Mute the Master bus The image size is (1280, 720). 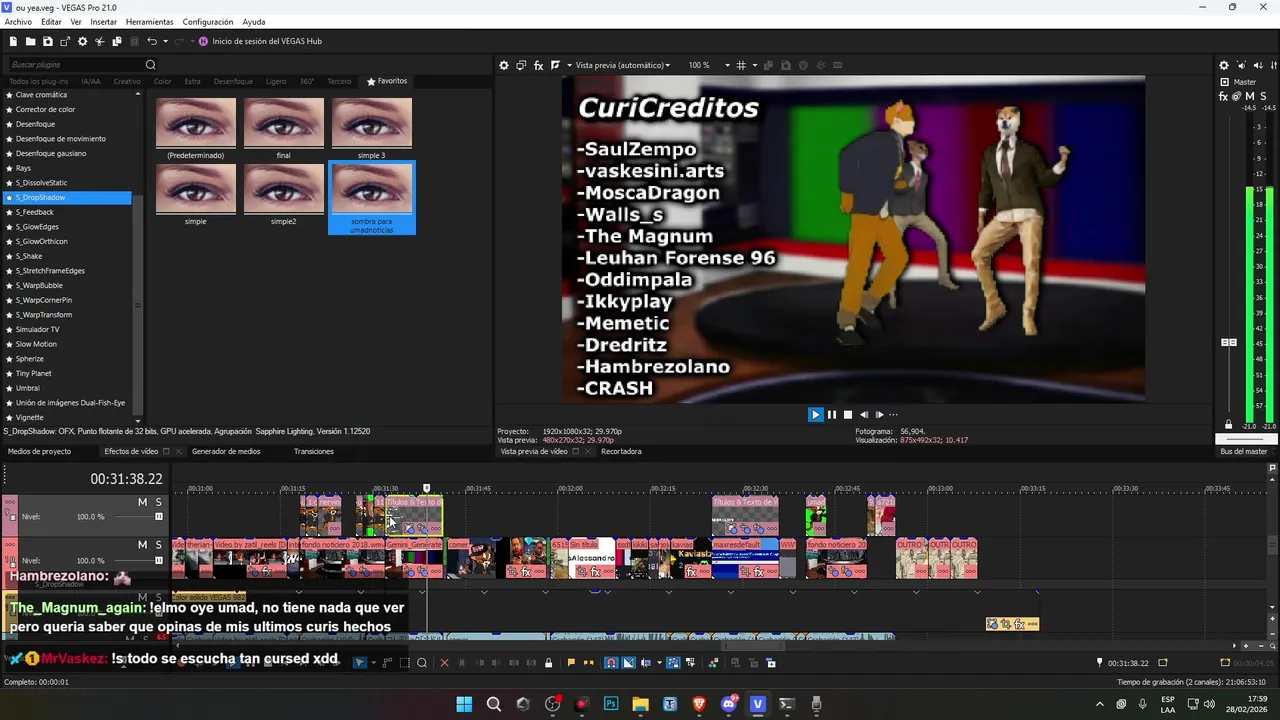tap(1250, 96)
